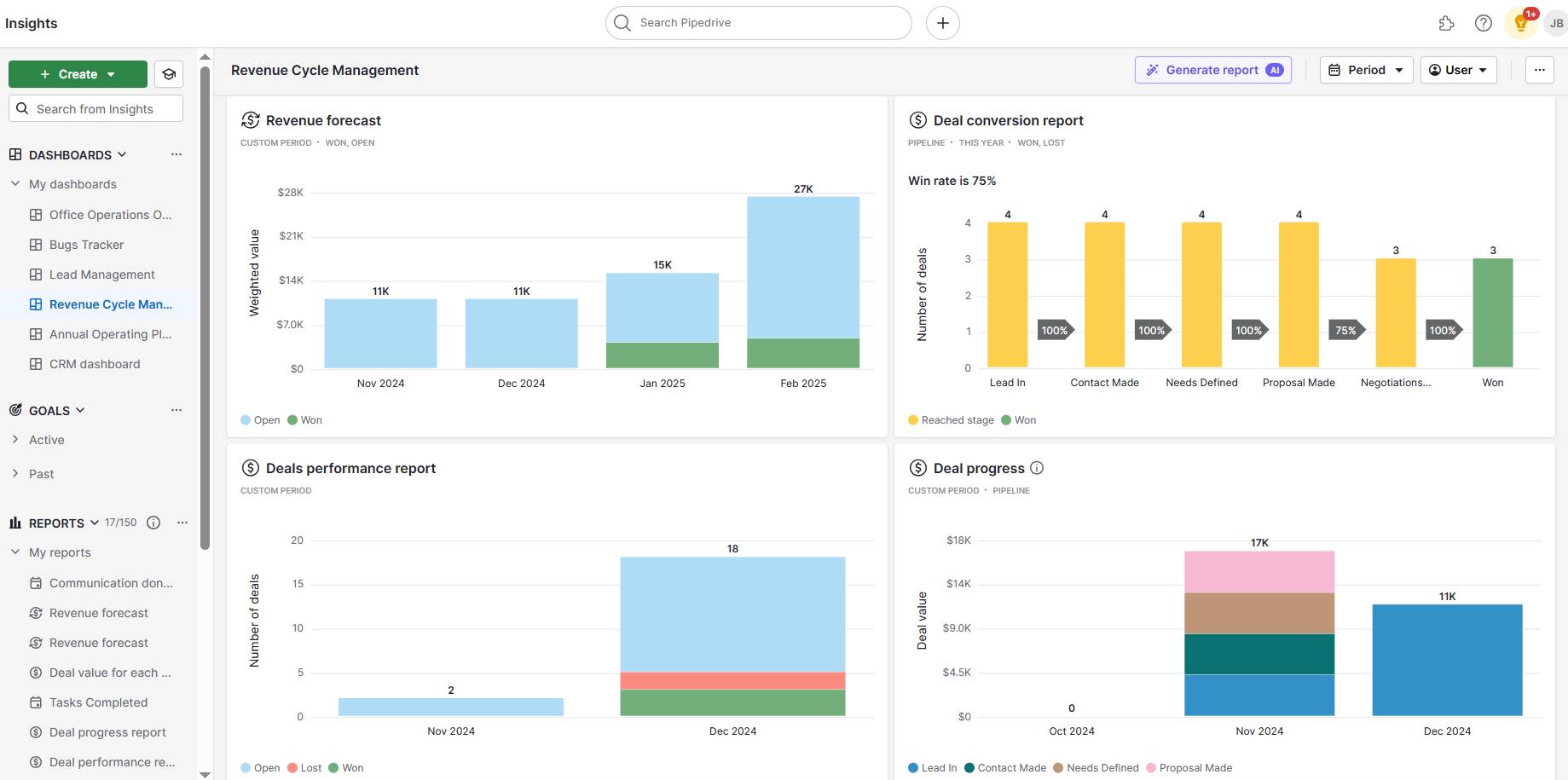This screenshot has height=780, width=1568.
Task: Open the Tasks Completed report
Action: (x=98, y=702)
